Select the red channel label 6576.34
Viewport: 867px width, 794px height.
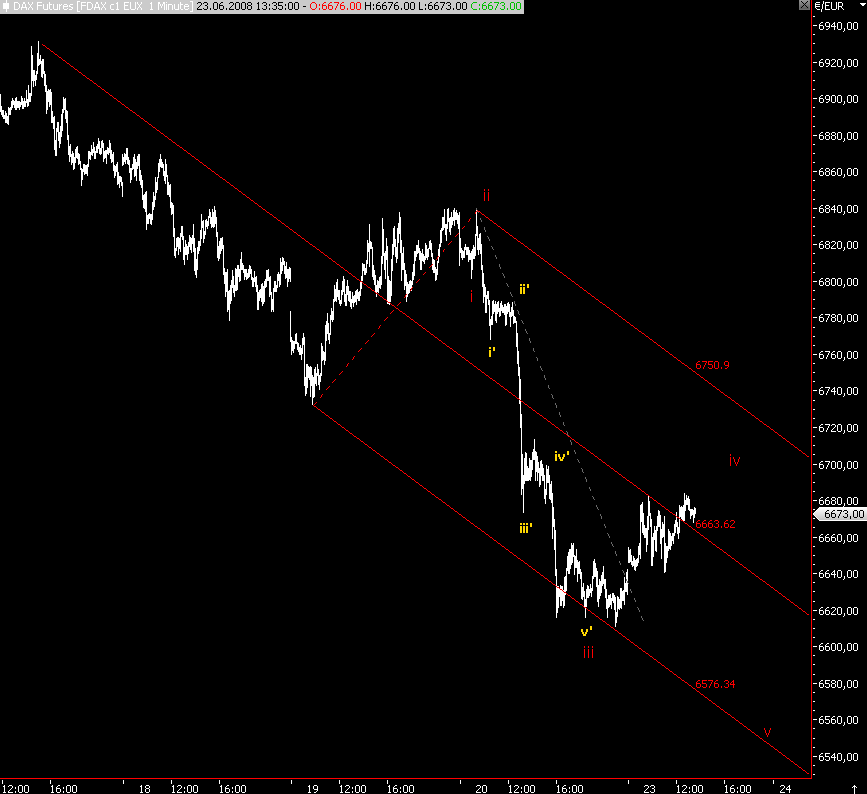pyautogui.click(x=715, y=684)
